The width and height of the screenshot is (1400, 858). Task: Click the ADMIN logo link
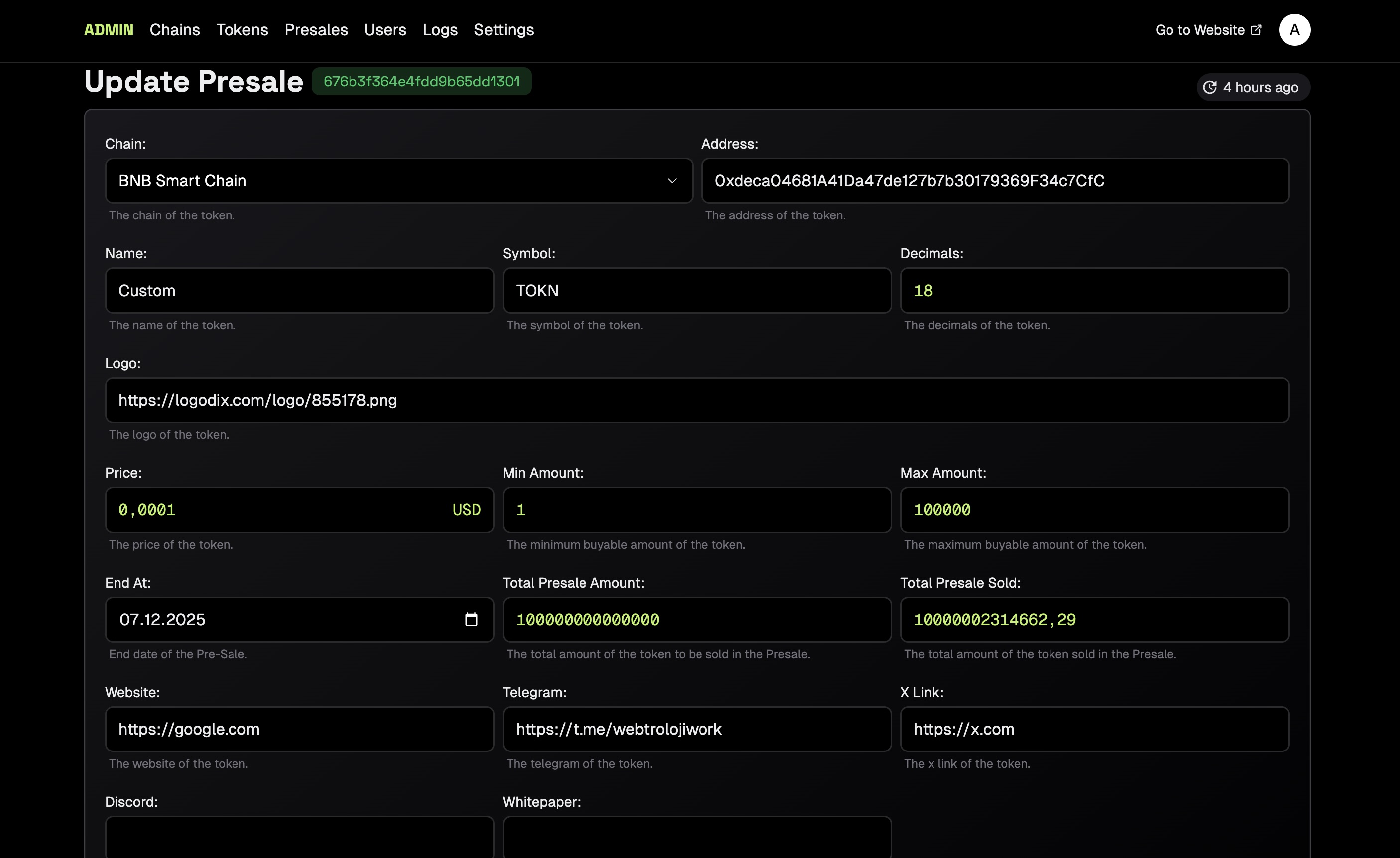coord(109,29)
